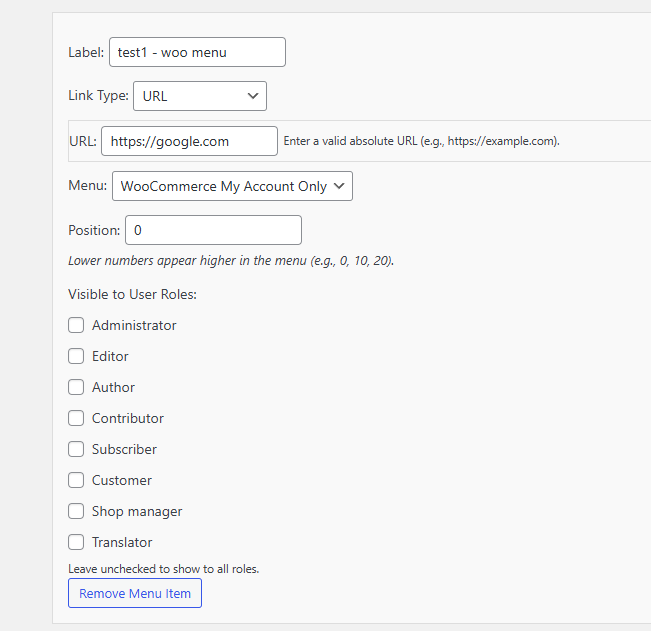Enable the Shop manager checkbox
This screenshot has height=631, width=651.
point(76,511)
